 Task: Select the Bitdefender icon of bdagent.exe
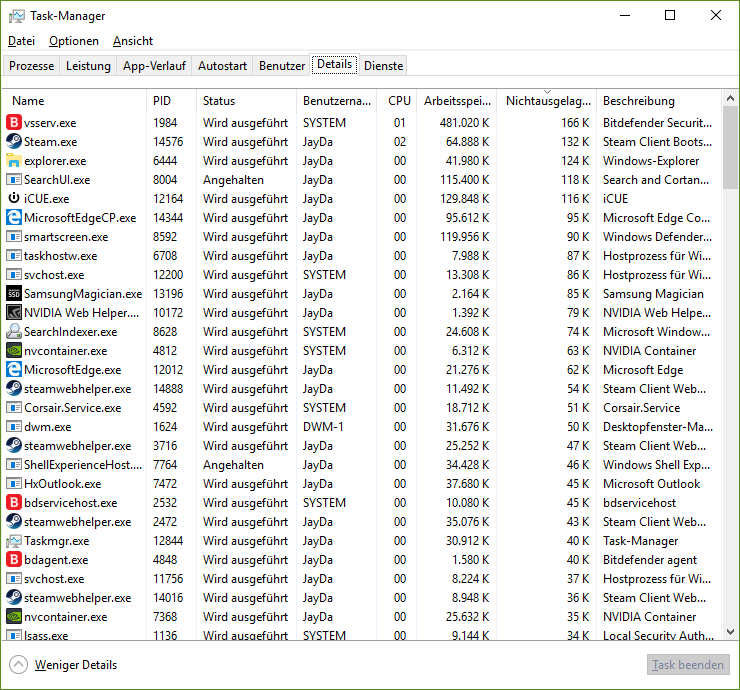click(14, 560)
